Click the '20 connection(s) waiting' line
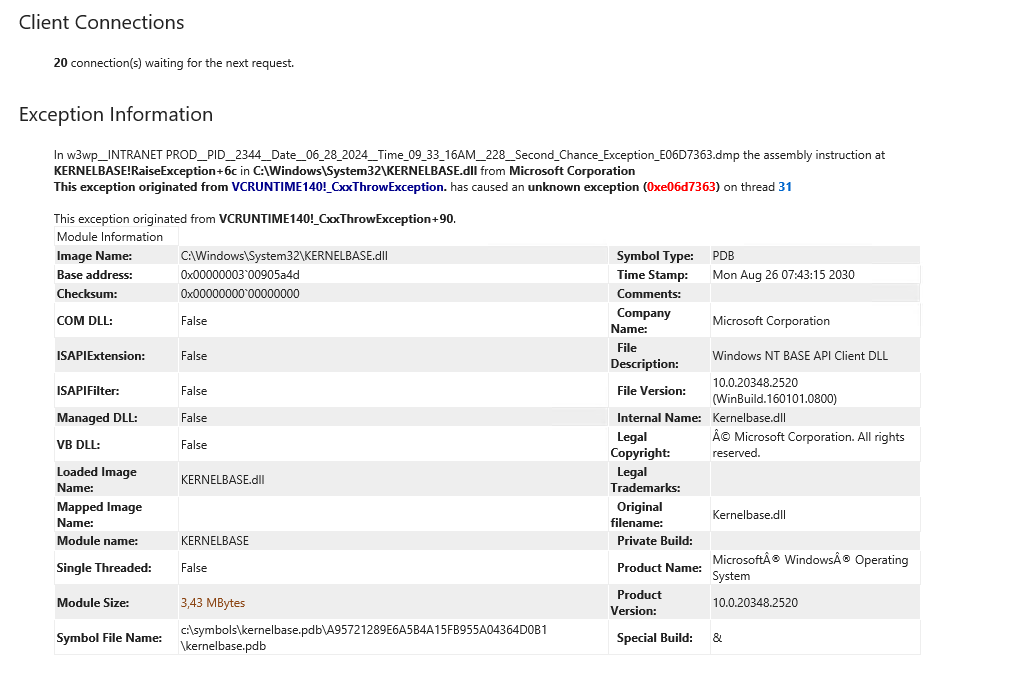 click(174, 63)
